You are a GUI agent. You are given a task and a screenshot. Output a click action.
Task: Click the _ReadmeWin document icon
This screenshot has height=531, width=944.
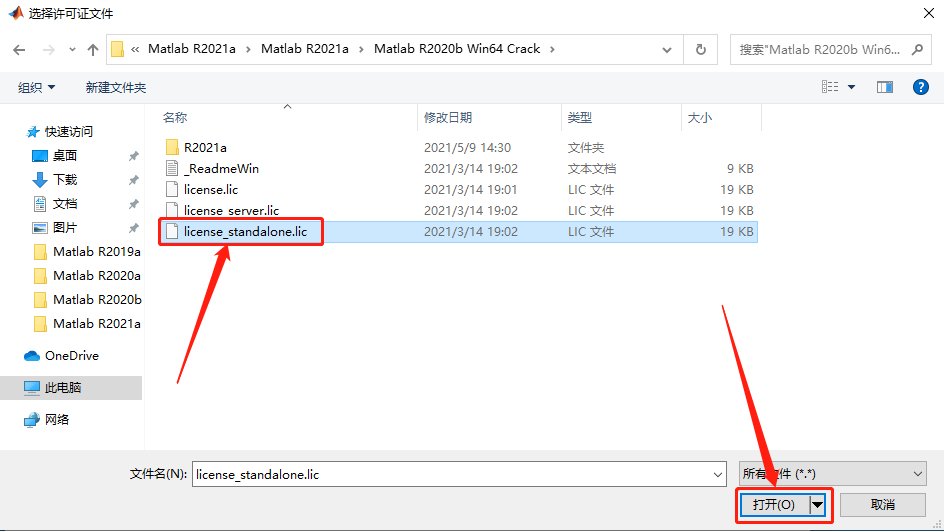click(172, 169)
